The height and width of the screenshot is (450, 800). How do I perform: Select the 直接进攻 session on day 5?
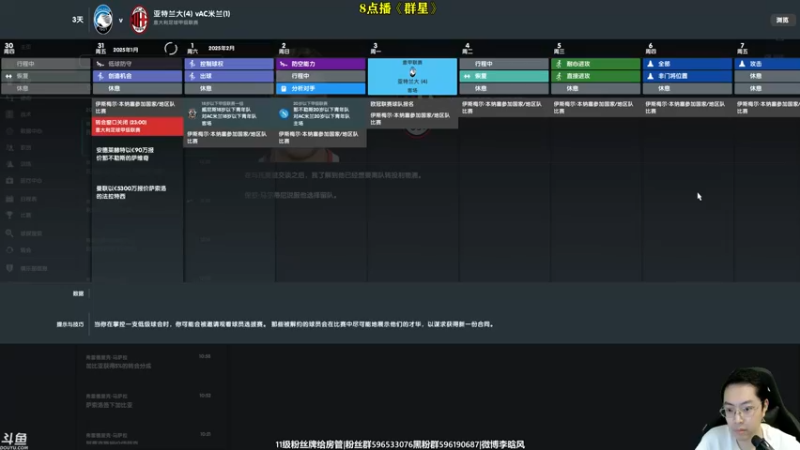click(596, 76)
